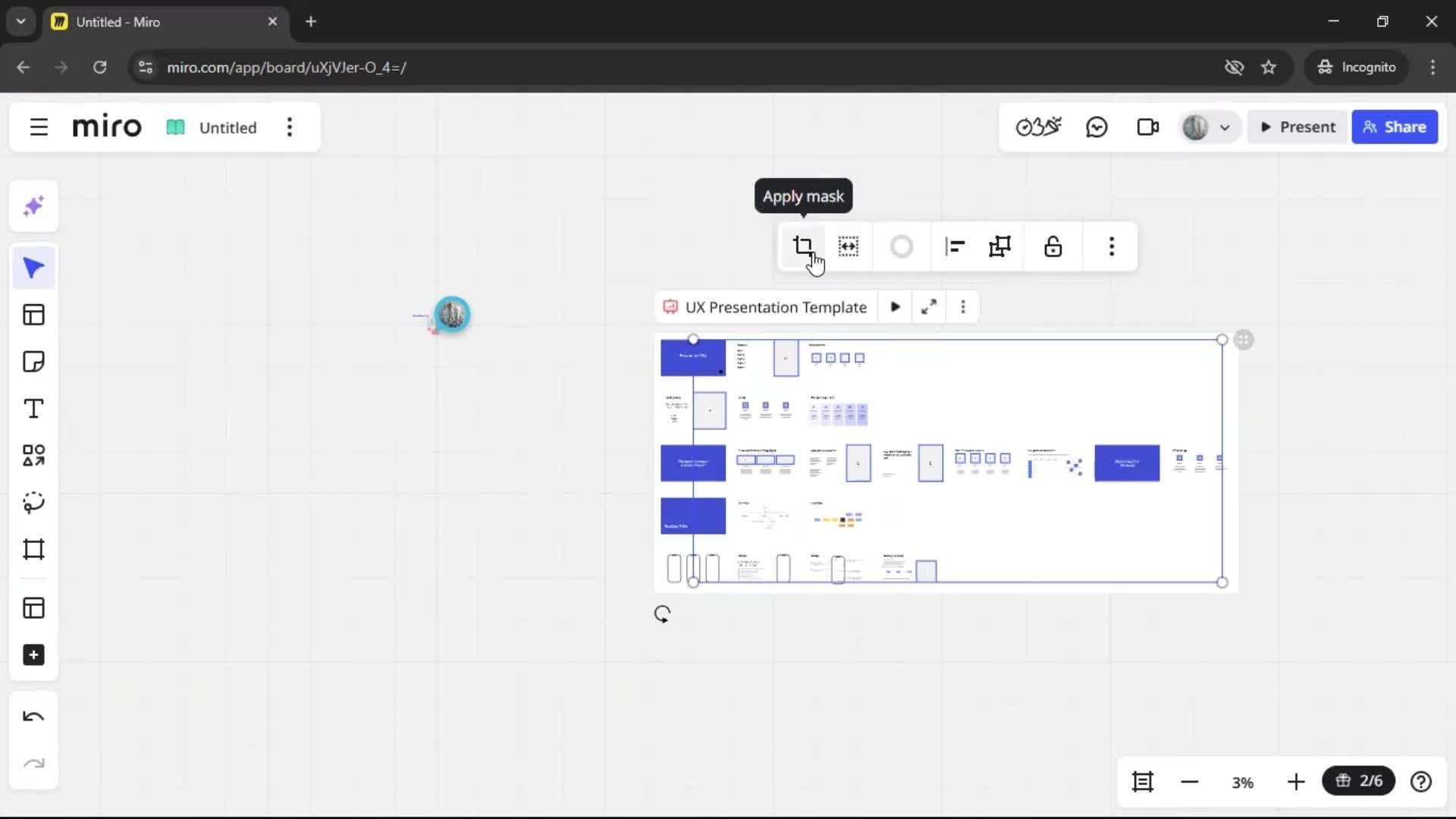Click the rotate handle below frame
This screenshot has width=1456, height=819.
pyautogui.click(x=662, y=613)
